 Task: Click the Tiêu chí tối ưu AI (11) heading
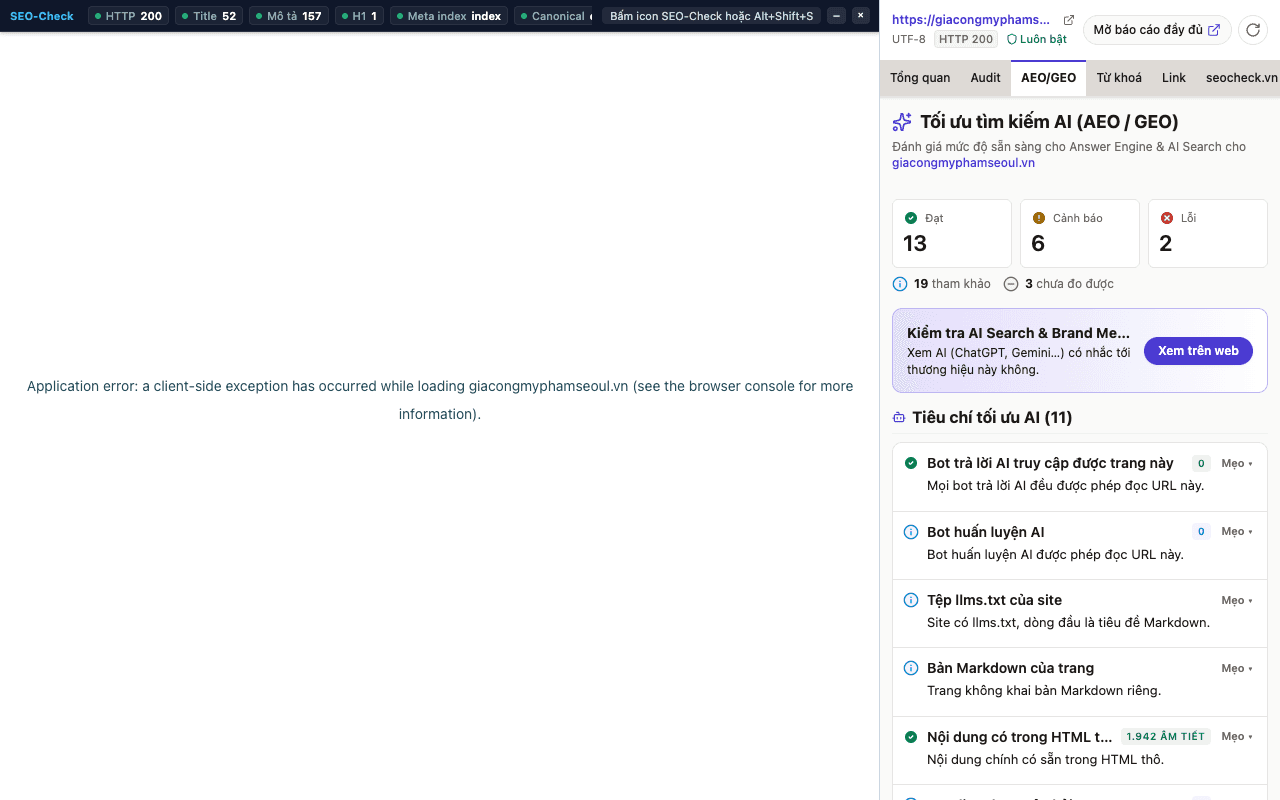point(992,418)
